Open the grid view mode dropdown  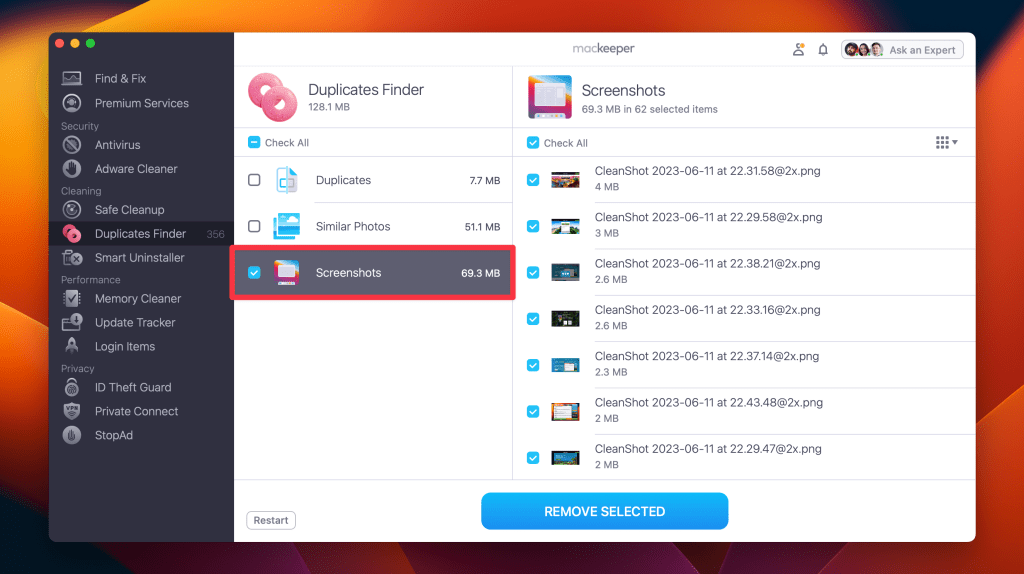click(x=946, y=142)
